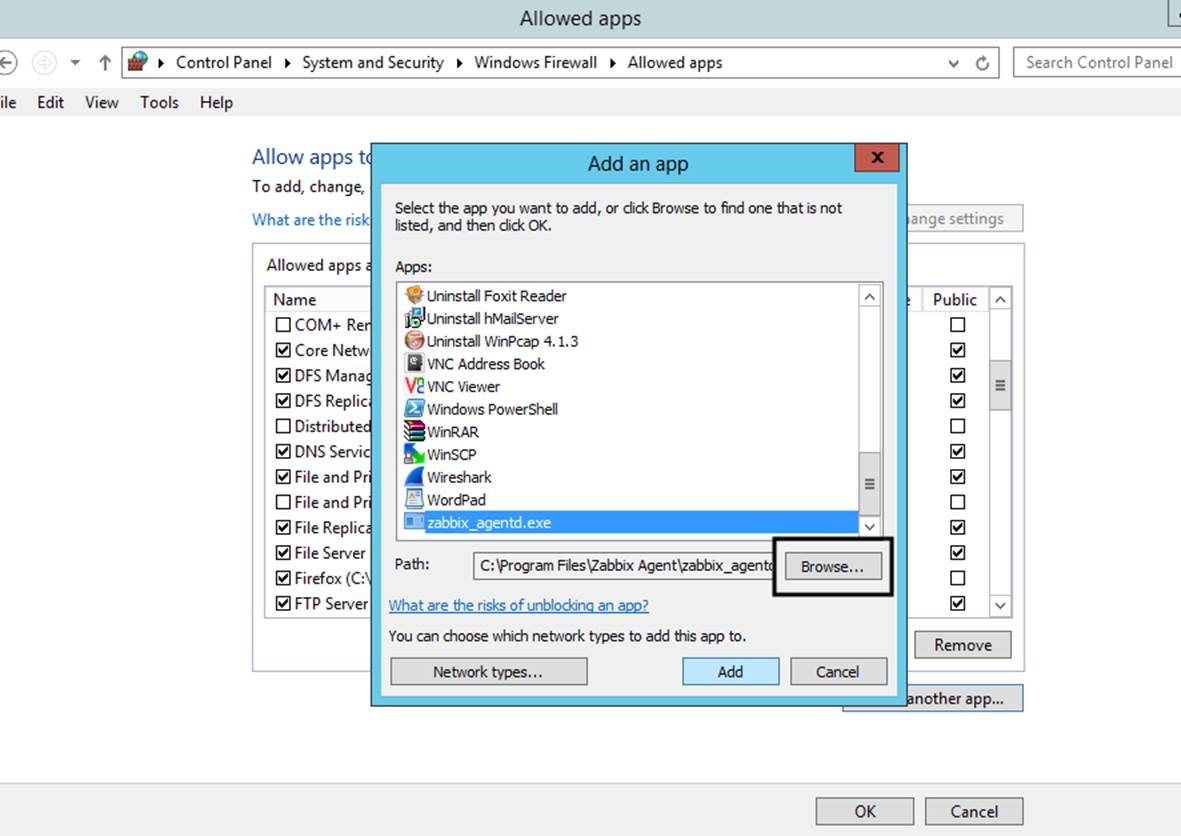Click the allowed apps list scrollbar thumb
Screen dimensions: 1181x836
coord(1000,386)
